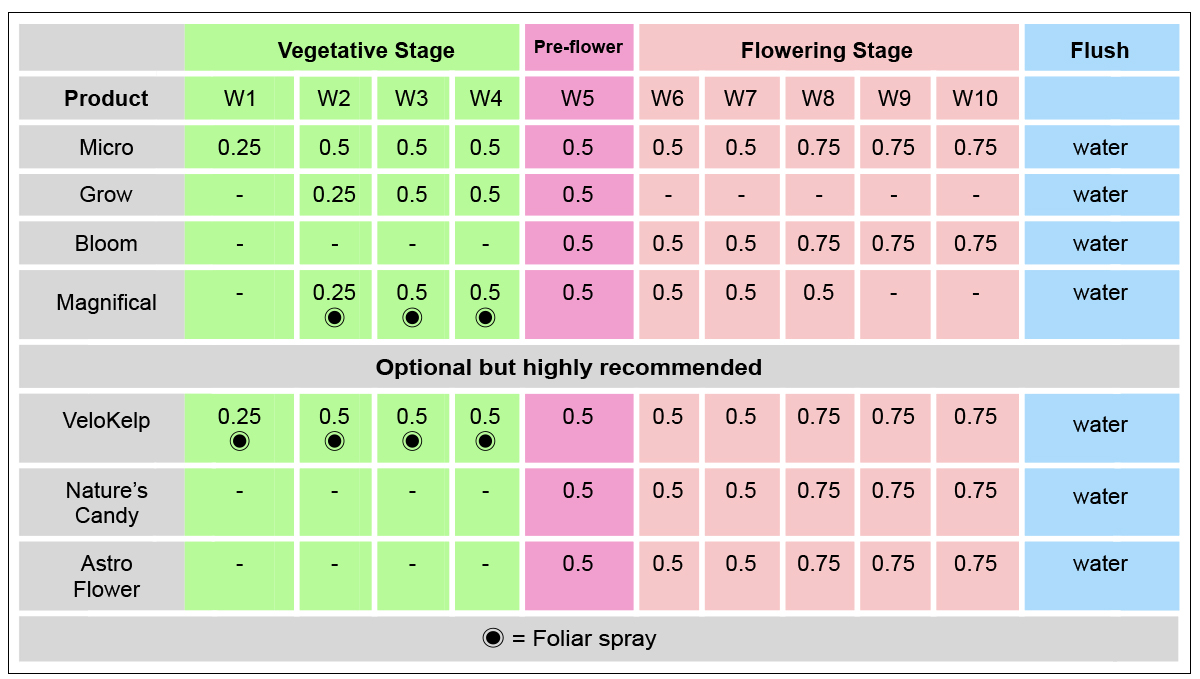The image size is (1200, 679).
Task: Click the Product column heading
Action: click(x=106, y=98)
